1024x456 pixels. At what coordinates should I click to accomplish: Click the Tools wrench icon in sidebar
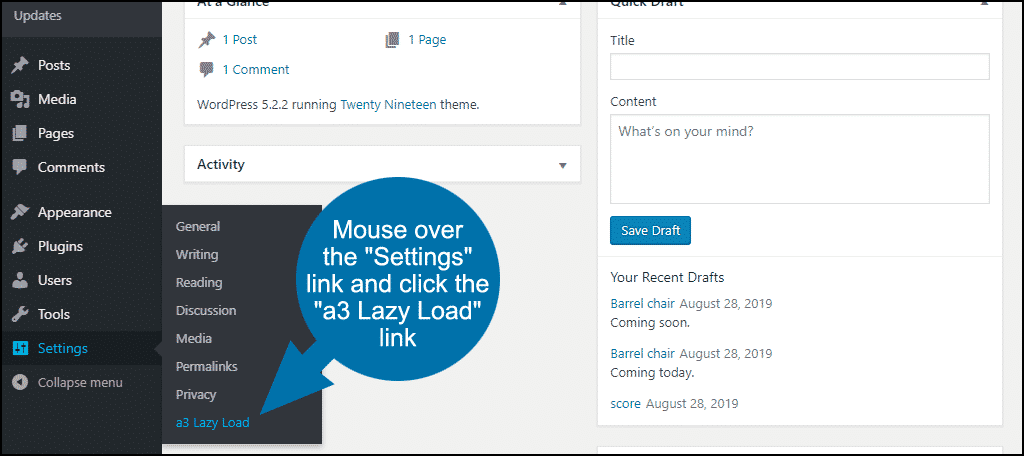click(x=20, y=314)
